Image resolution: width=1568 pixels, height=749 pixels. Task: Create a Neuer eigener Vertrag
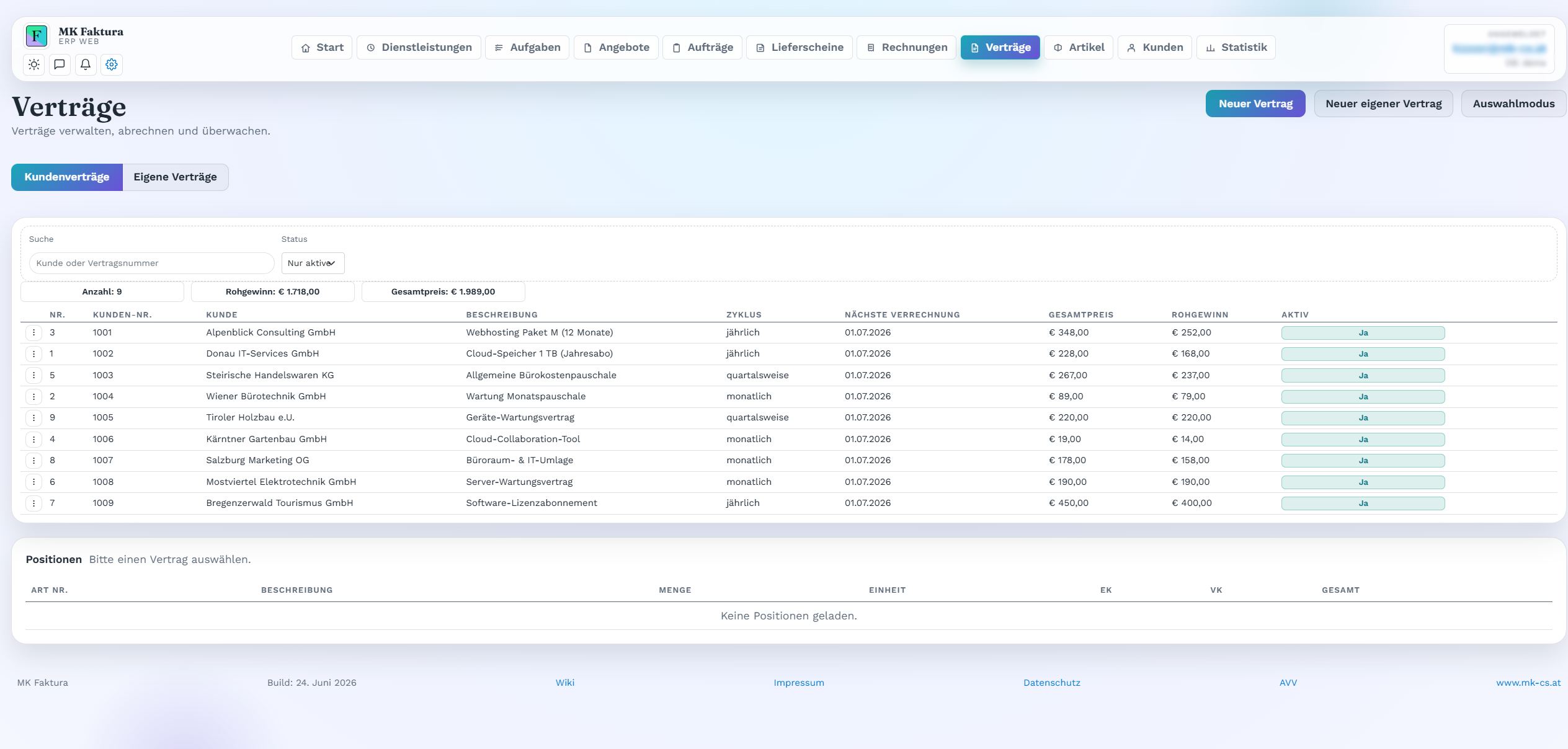1384,104
